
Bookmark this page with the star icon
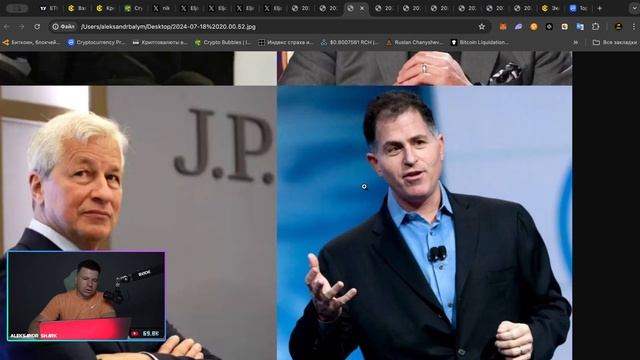coord(482,27)
